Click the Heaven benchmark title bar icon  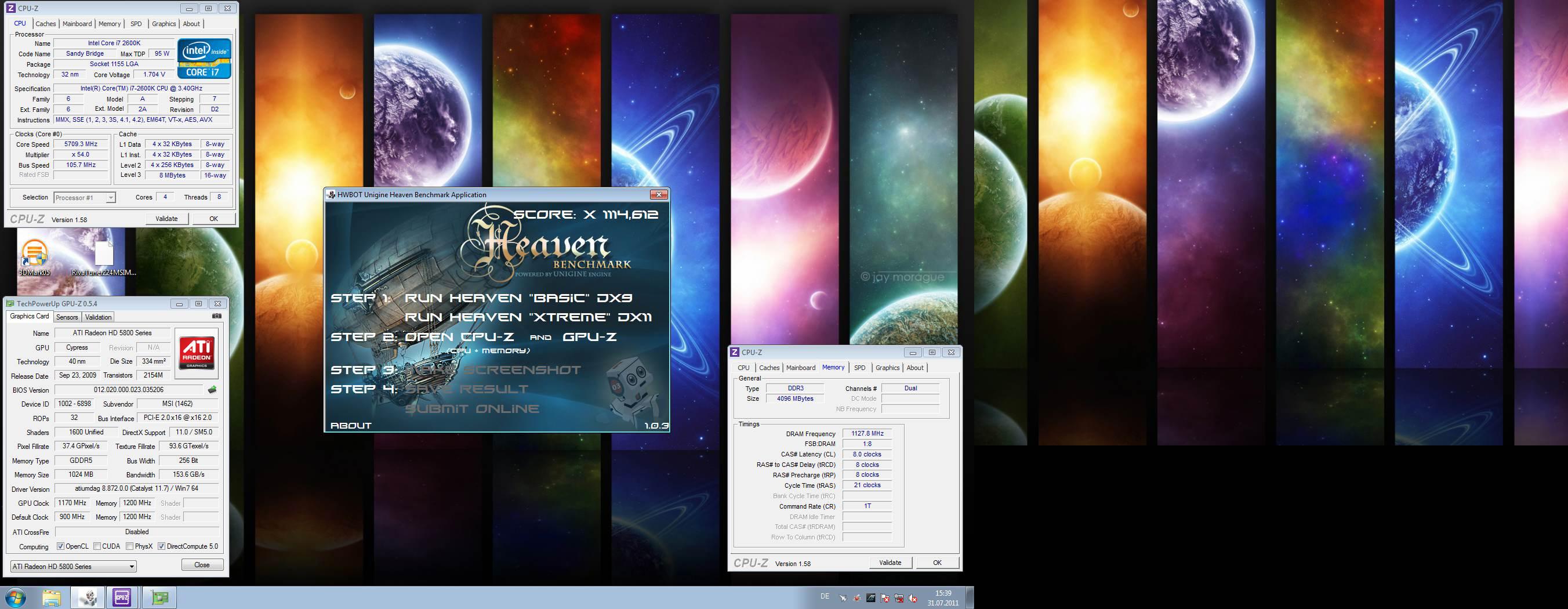pos(331,195)
